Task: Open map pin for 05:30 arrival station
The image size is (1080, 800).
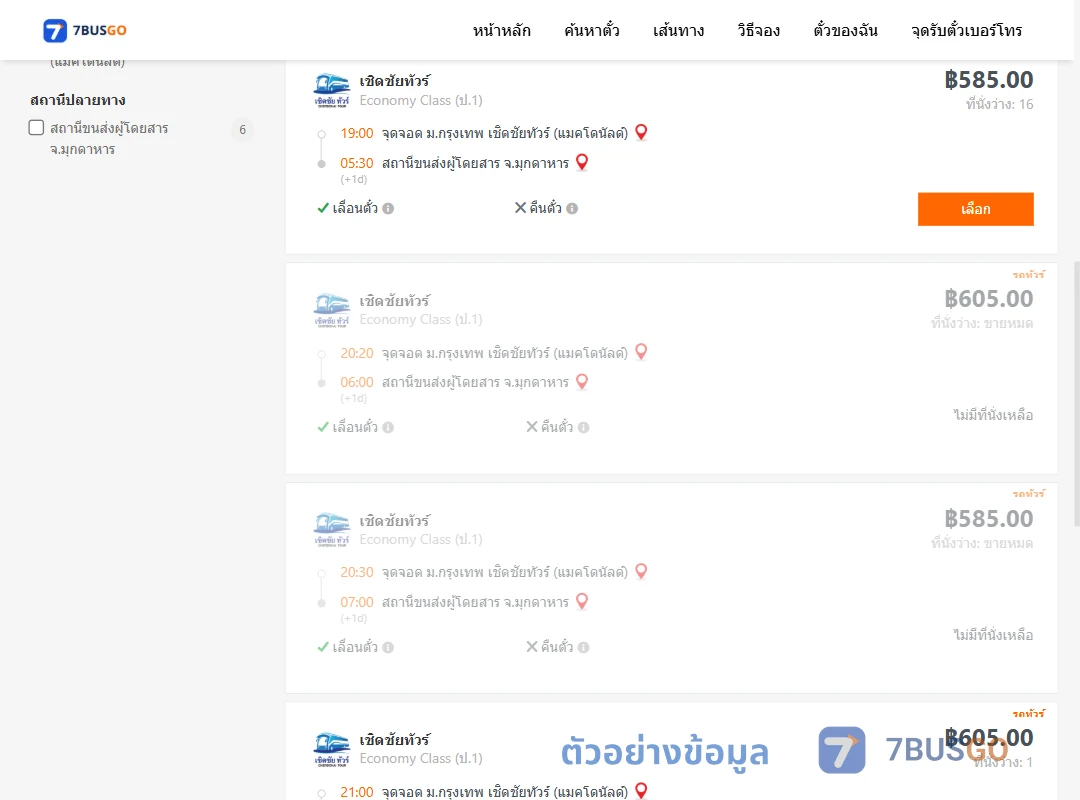Action: tap(582, 163)
